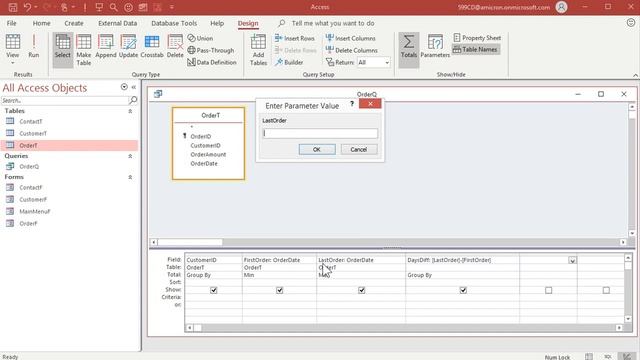The image size is (640, 360).
Task: Click the table pane horizontal scrollbar thumb
Action: click(x=190, y=242)
